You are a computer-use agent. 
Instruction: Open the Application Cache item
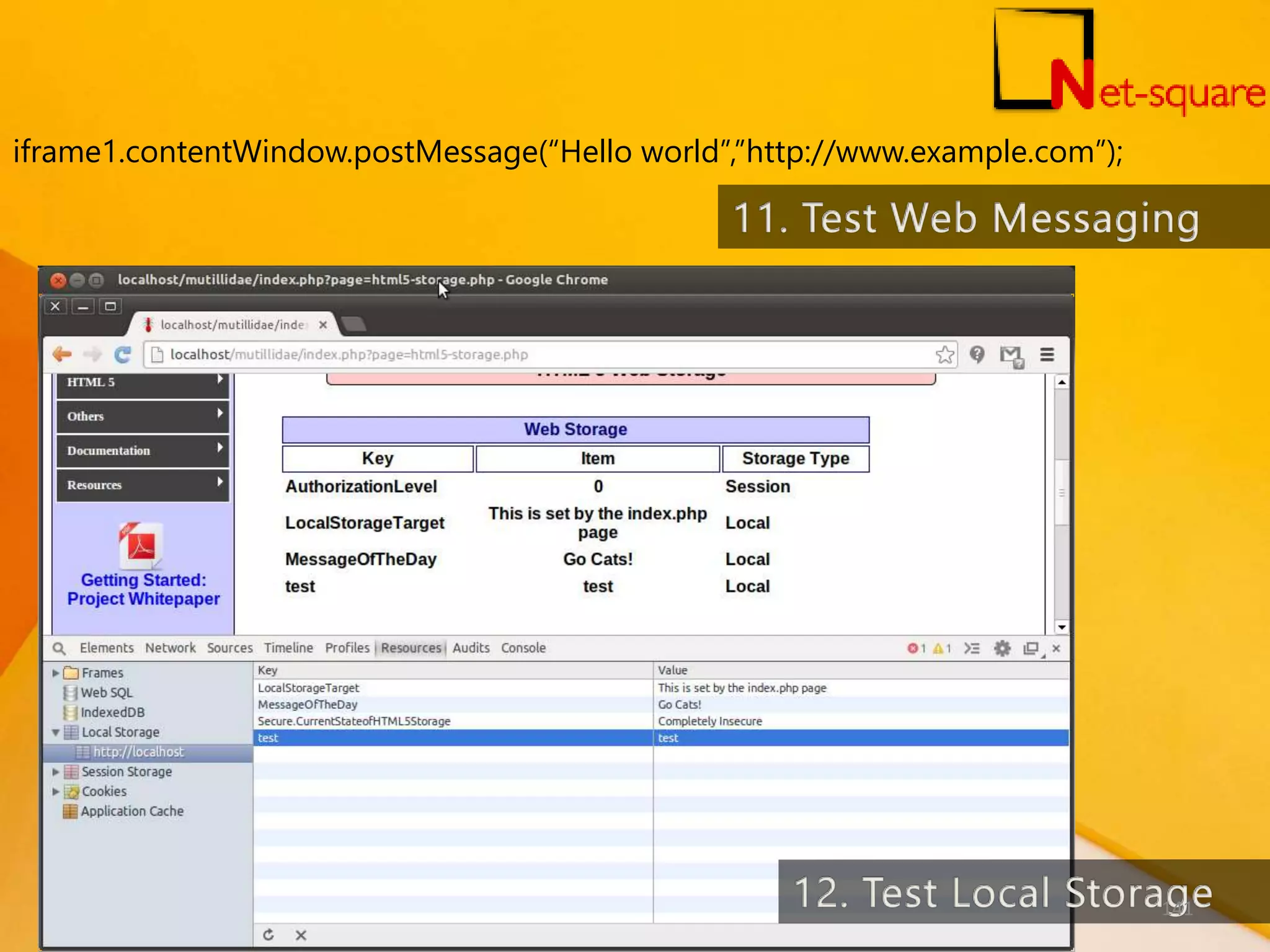click(x=124, y=811)
